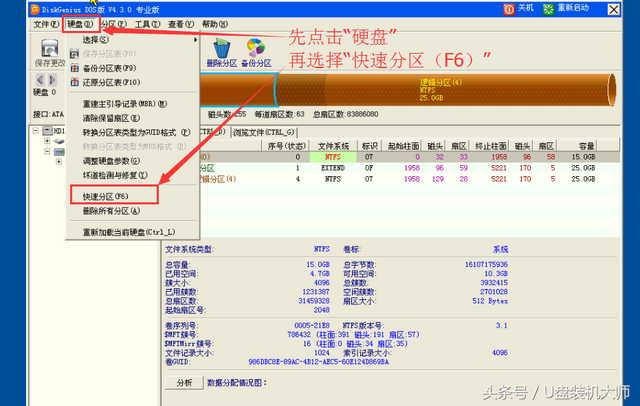This screenshot has height=406, width=640.
Task: Select 快速分区(F6) menu entry
Action: (133, 196)
